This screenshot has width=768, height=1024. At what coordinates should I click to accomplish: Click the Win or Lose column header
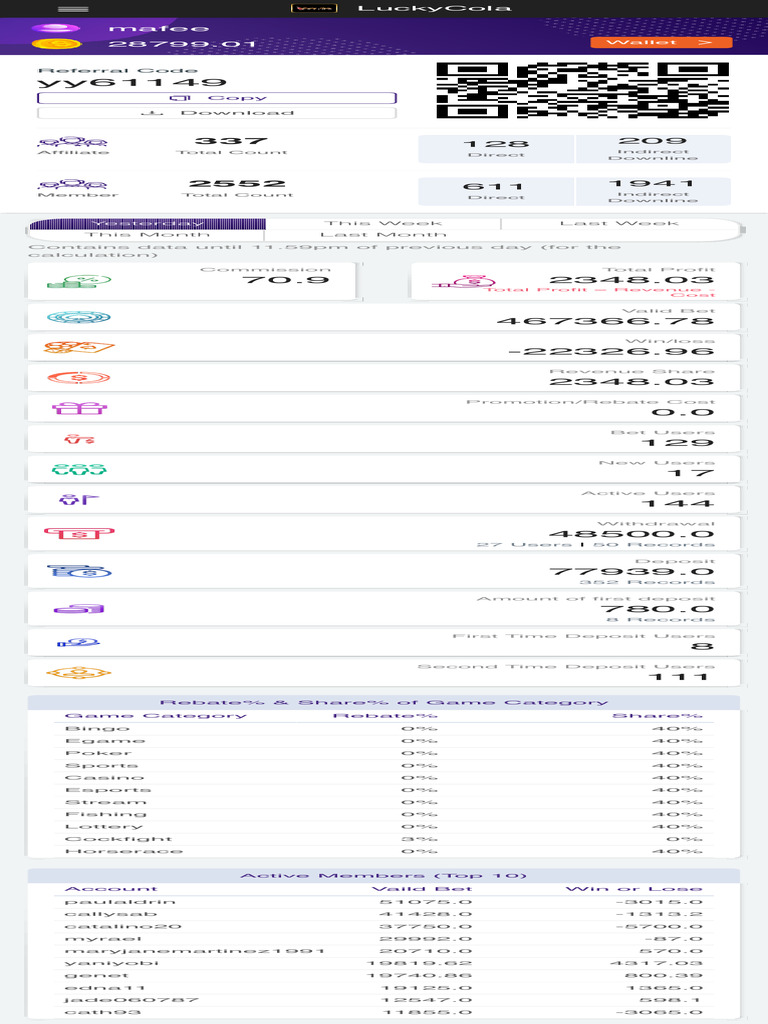(633, 889)
